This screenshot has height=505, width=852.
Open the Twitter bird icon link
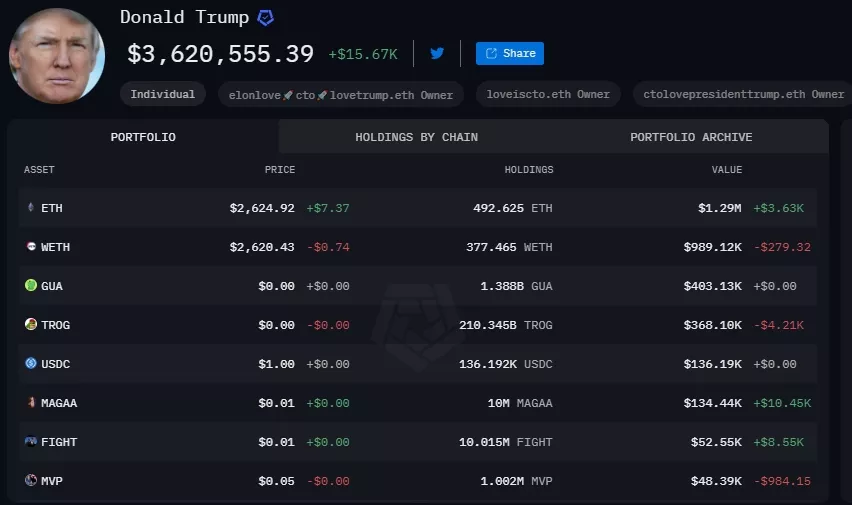437,53
